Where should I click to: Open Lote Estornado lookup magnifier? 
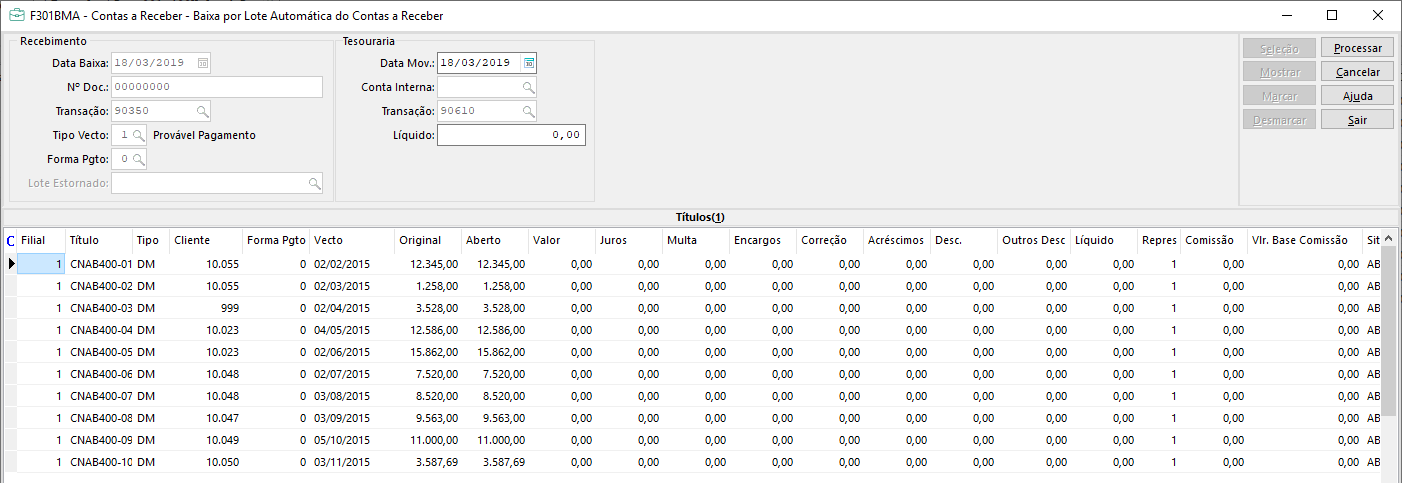[x=314, y=183]
